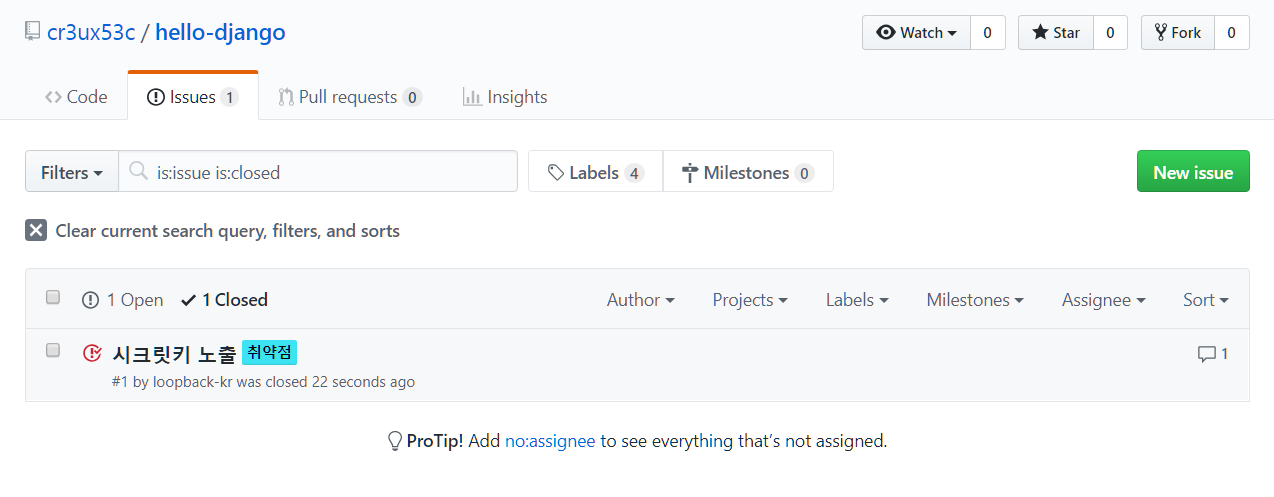Click the comment bubble icon on issue #1
The width and height of the screenshot is (1274, 497).
(1207, 354)
